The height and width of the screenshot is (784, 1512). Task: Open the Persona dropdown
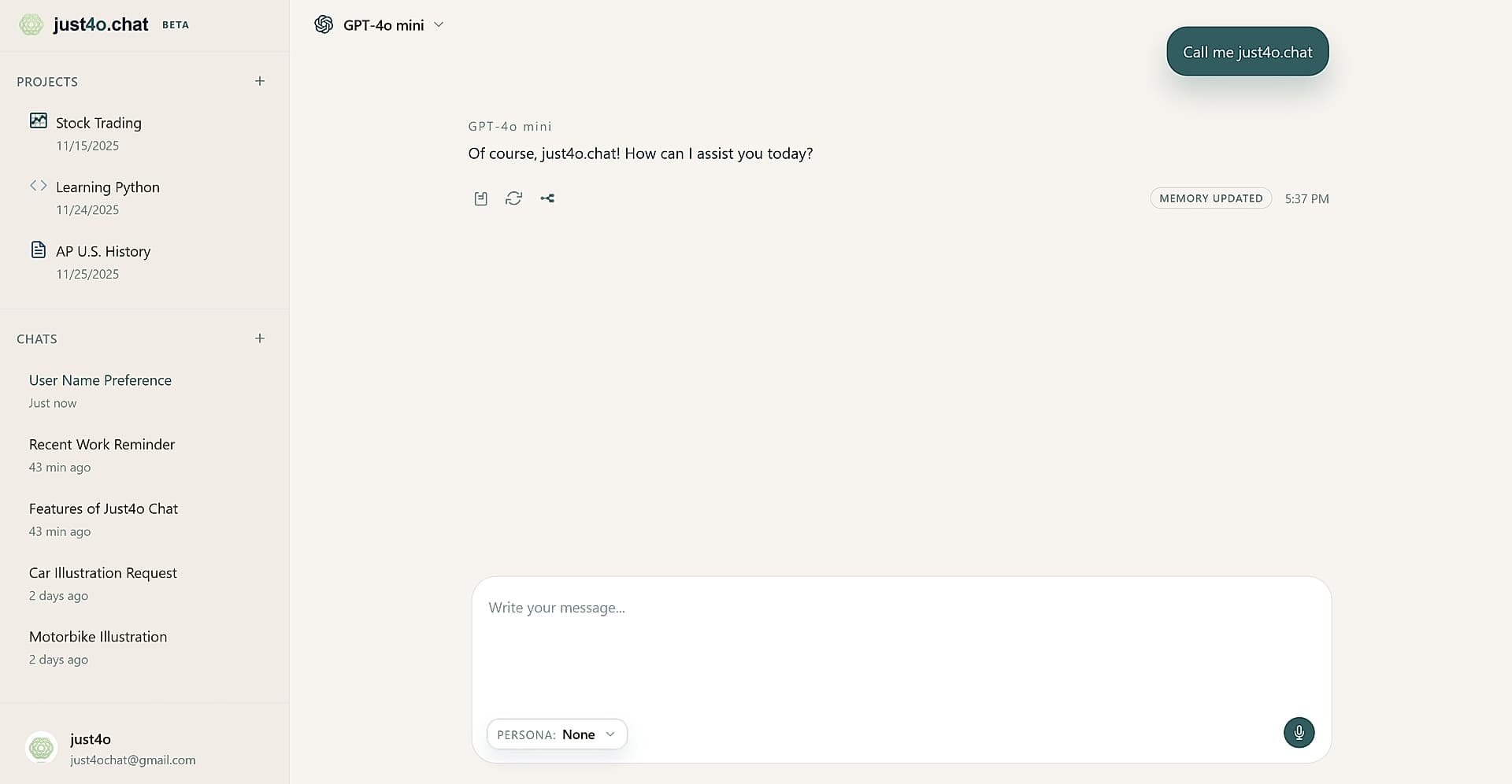557,734
